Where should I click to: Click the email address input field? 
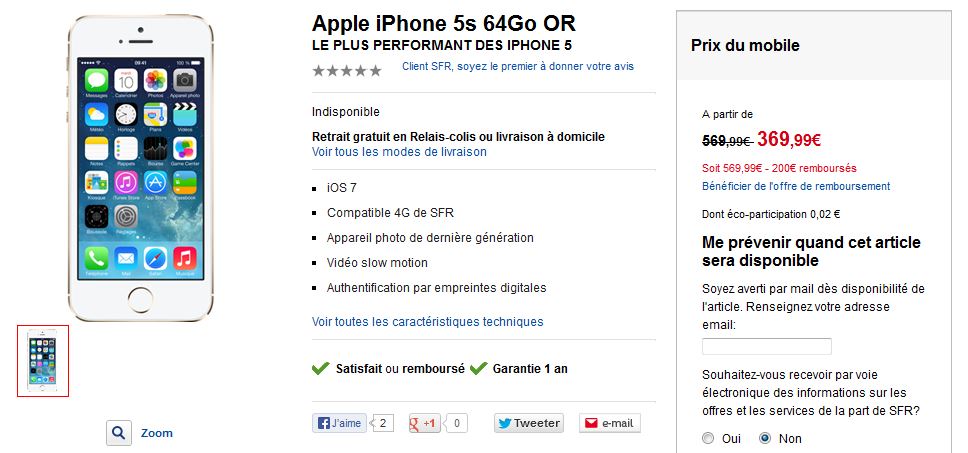coord(767,346)
